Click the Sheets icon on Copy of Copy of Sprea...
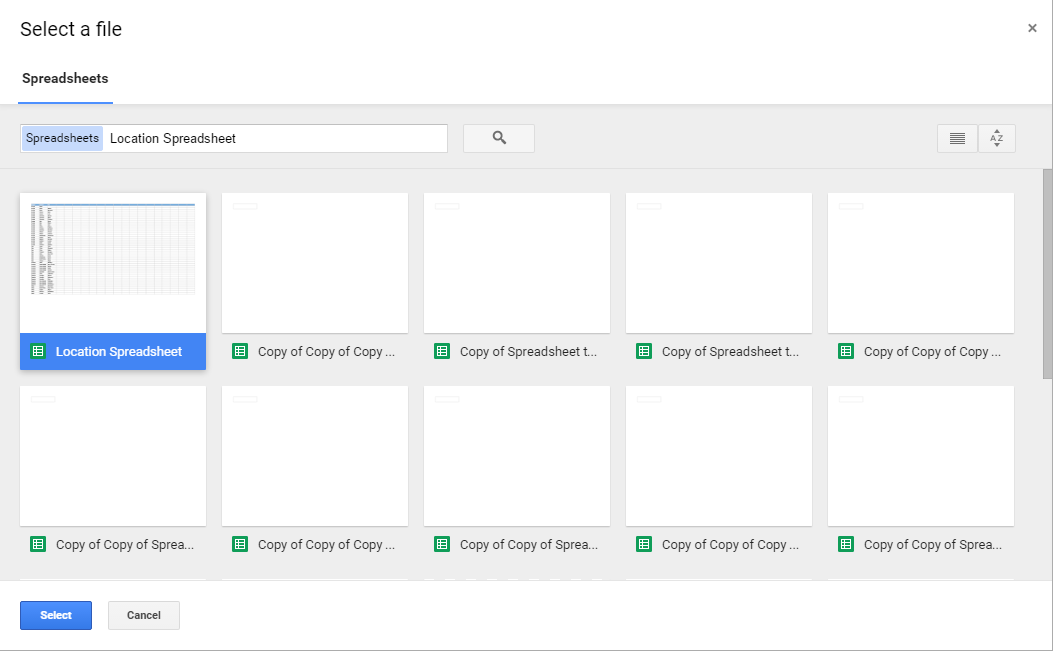Screen dimensions: 1053x651 coord(37,544)
